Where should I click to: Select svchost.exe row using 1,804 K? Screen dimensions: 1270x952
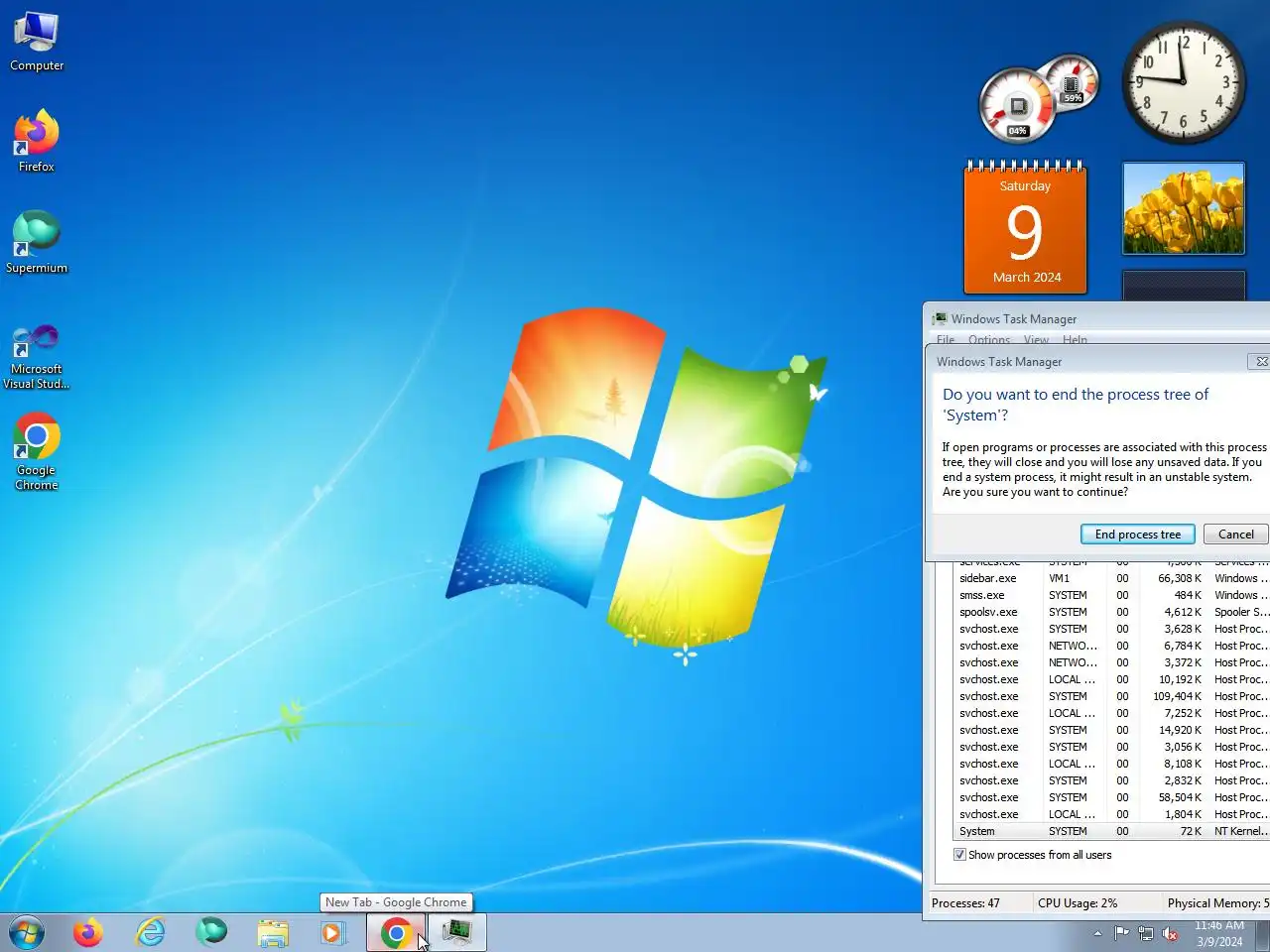[x=1111, y=814]
